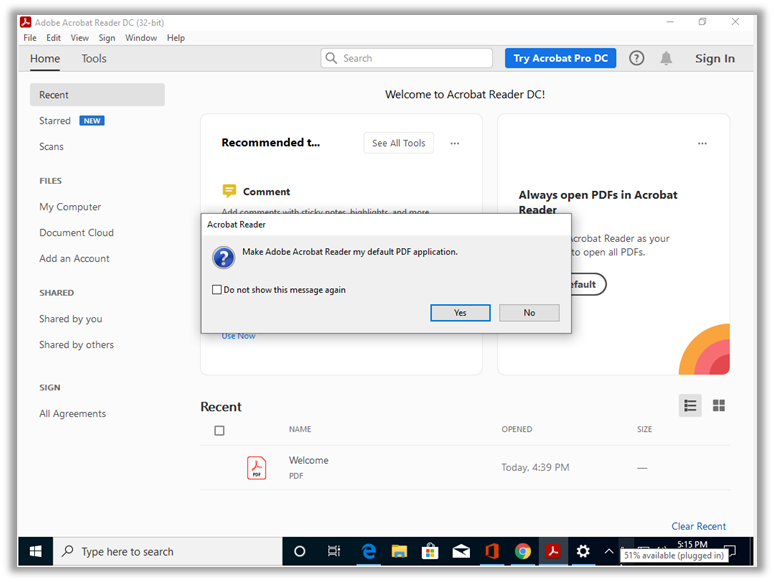
Task: Open Document Cloud in sidebar
Action: [77, 233]
